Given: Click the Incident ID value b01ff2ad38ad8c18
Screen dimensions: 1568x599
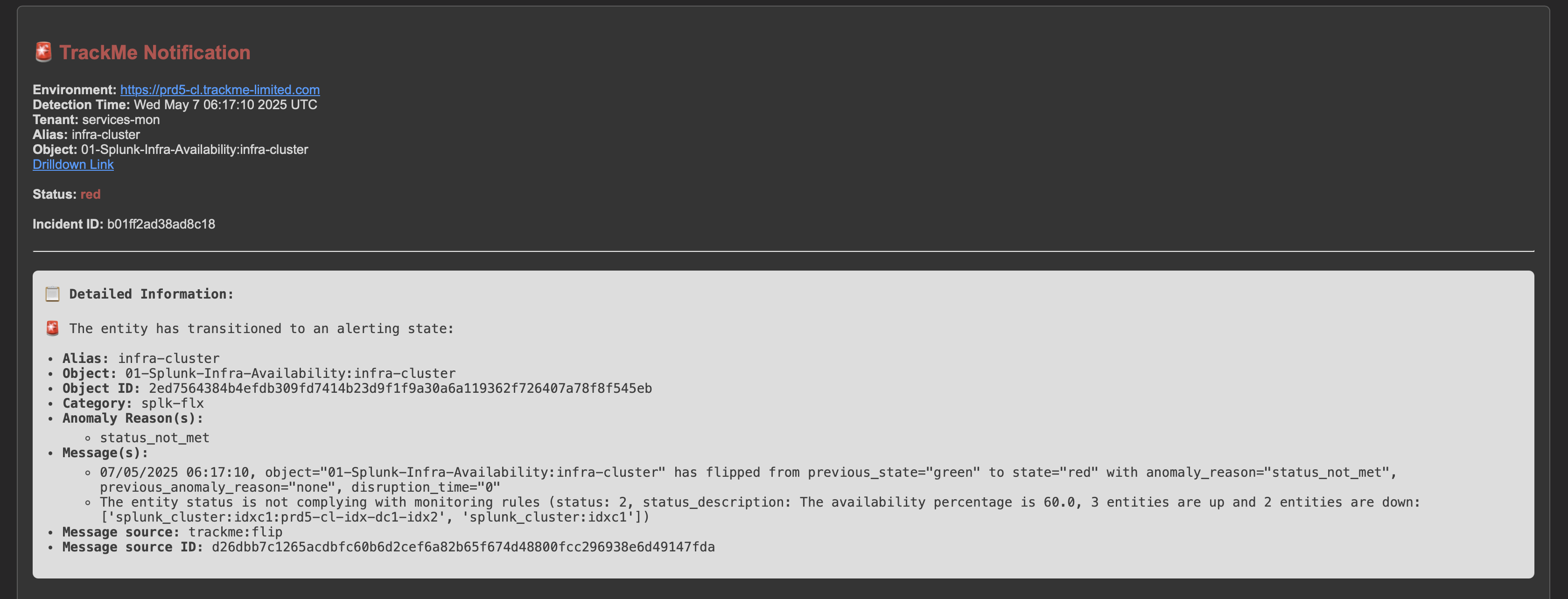Looking at the screenshot, I should pos(161,224).
